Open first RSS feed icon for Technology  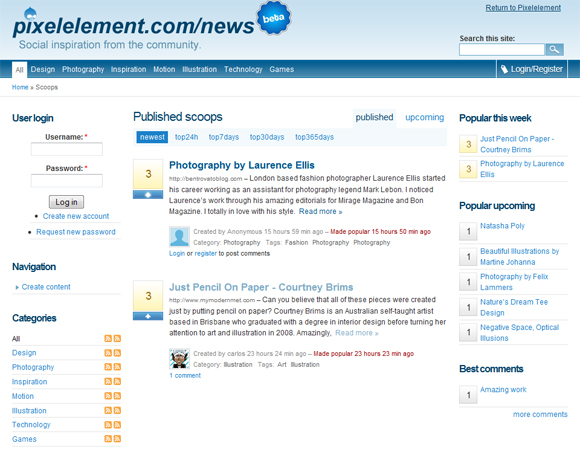[x=108, y=425]
